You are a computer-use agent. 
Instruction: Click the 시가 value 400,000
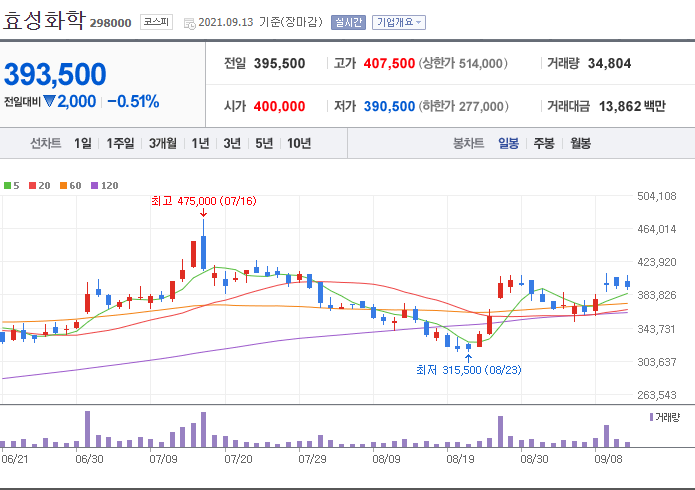(x=279, y=106)
